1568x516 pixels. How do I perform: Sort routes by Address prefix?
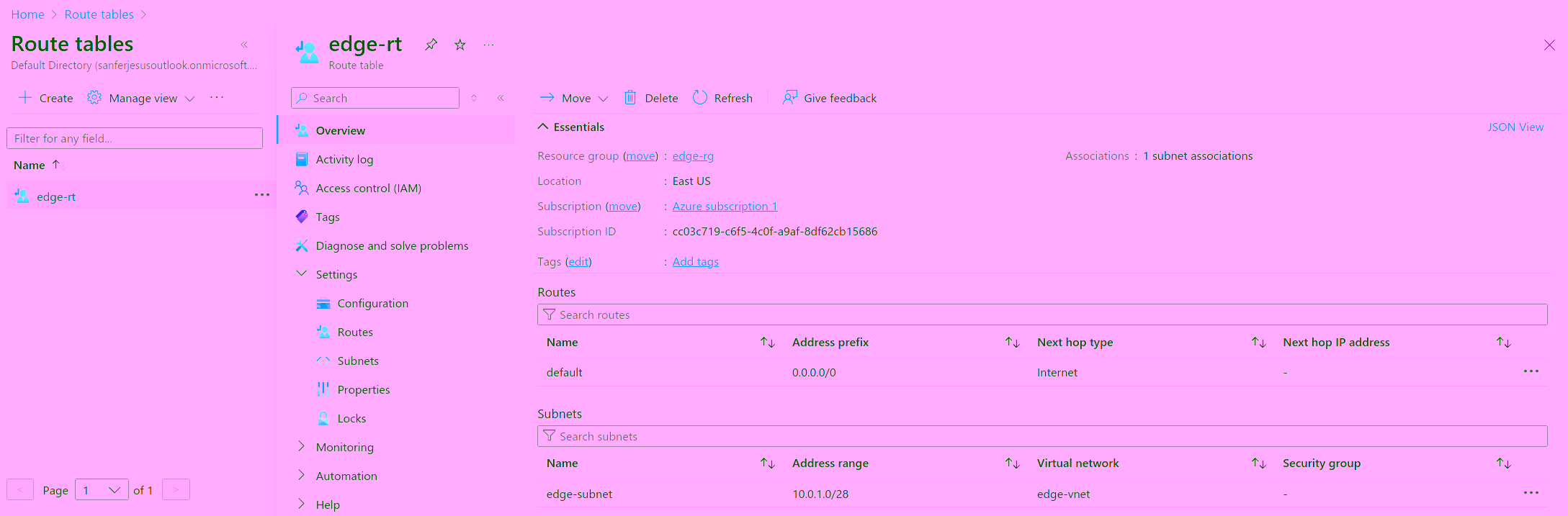1013,343
